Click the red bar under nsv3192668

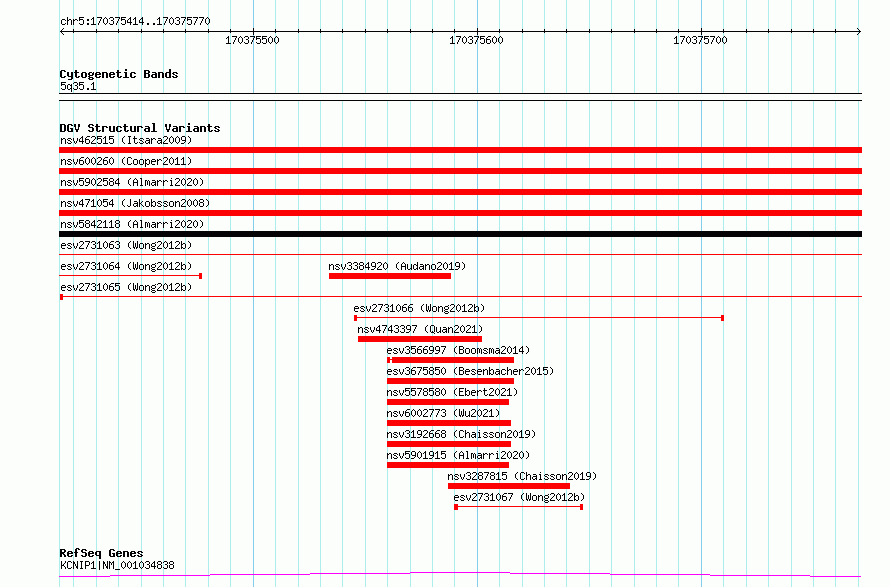coord(449,444)
